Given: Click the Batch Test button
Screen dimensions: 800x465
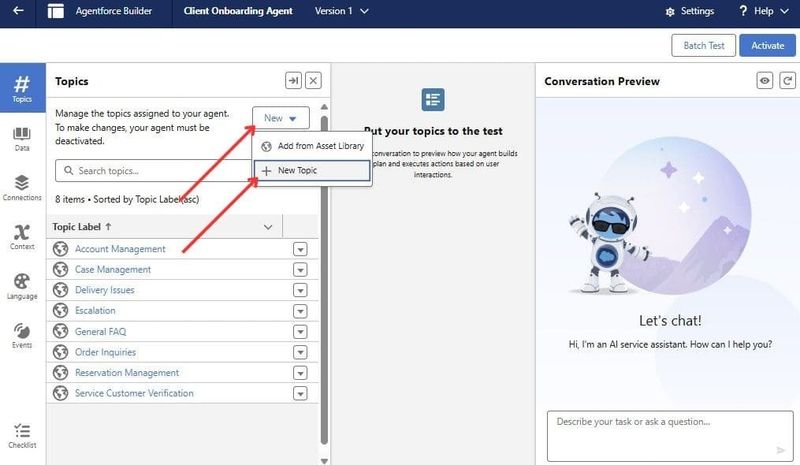Looking at the screenshot, I should 704,45.
